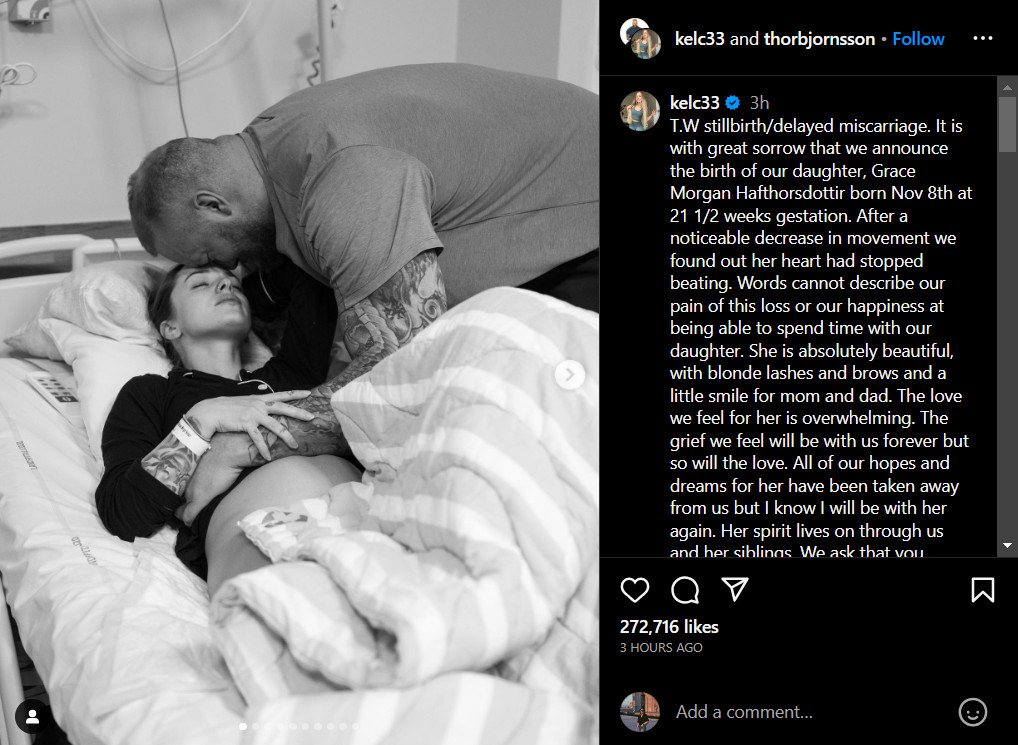Click the verified badge next to kelc33
The image size is (1018, 745).
[732, 103]
